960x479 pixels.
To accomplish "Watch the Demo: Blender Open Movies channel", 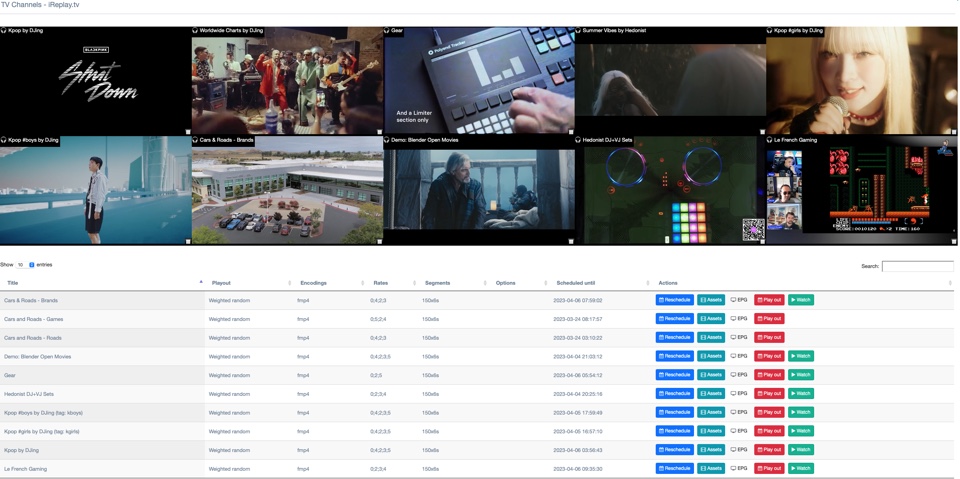I will pyautogui.click(x=801, y=356).
